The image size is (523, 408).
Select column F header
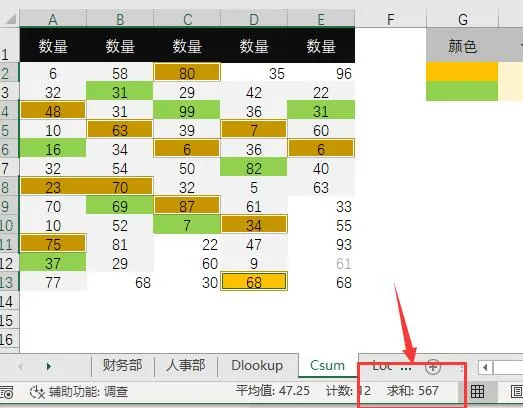coord(391,19)
